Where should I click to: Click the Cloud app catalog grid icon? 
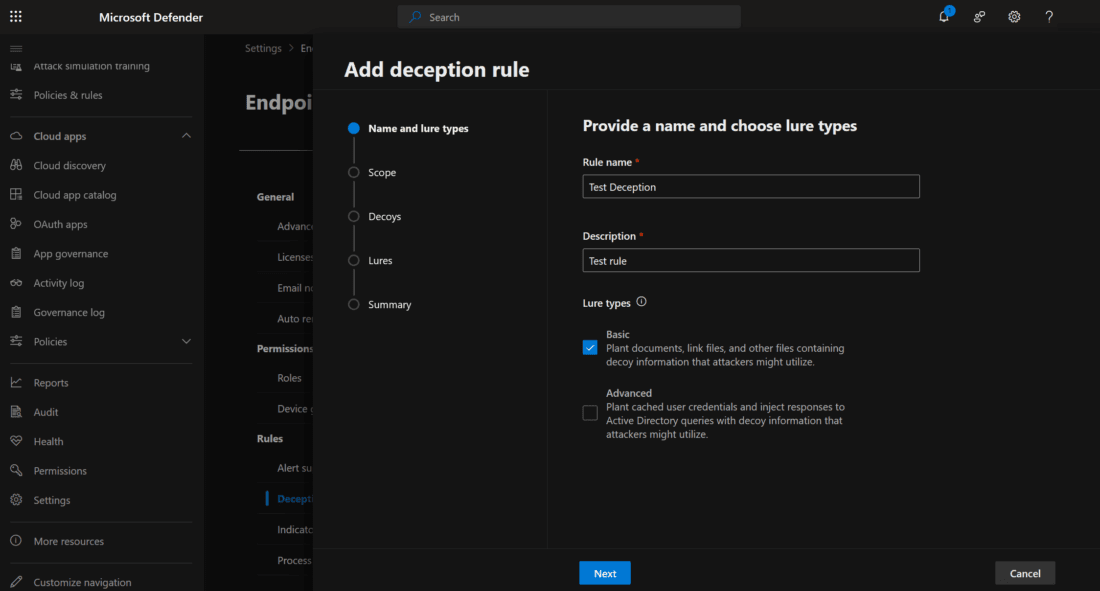(16, 194)
